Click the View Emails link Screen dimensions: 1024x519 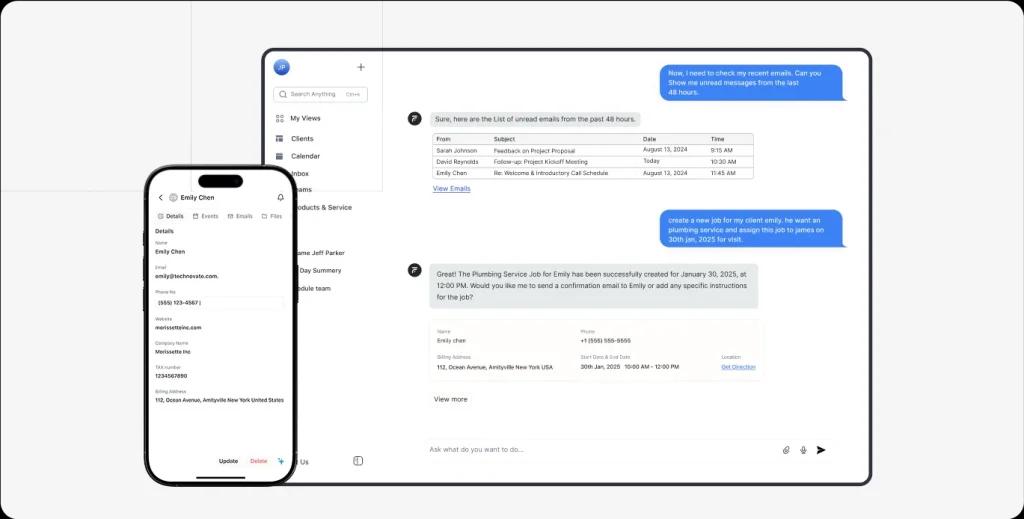(x=451, y=188)
